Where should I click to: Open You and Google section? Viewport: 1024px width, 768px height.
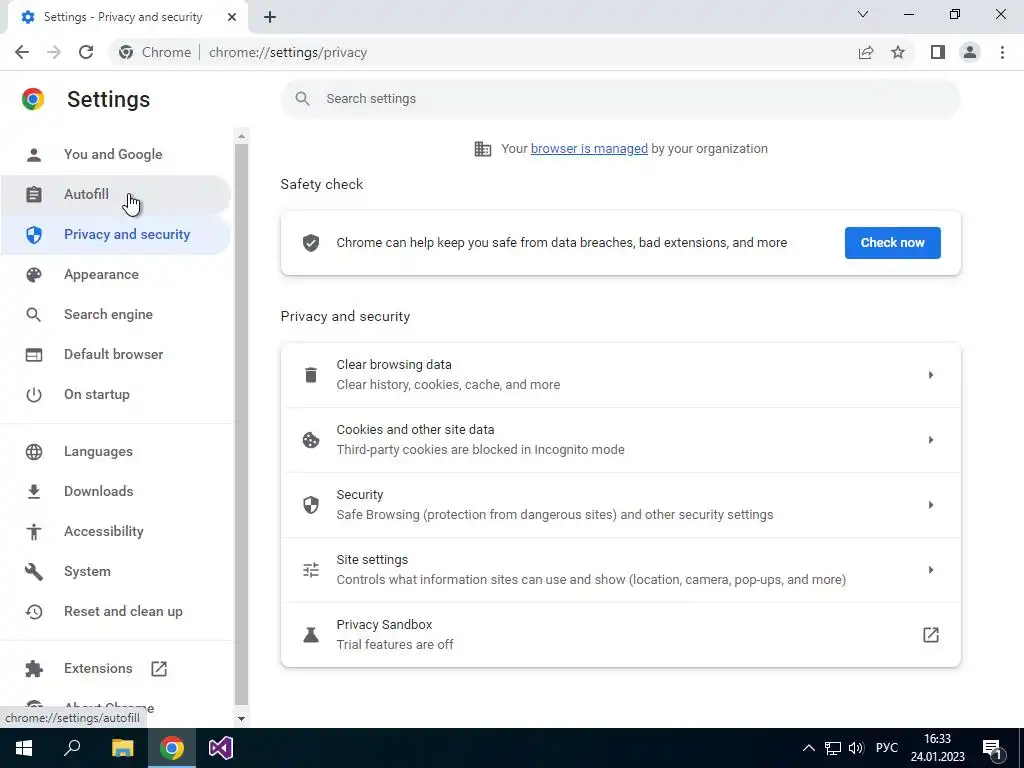point(116,155)
